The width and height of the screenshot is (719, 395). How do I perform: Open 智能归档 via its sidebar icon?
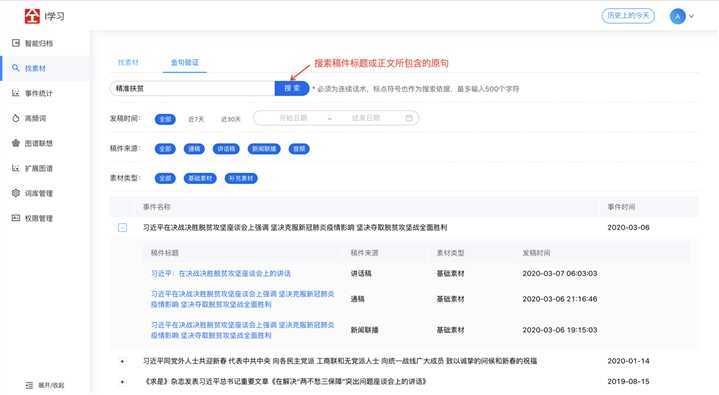[x=16, y=43]
